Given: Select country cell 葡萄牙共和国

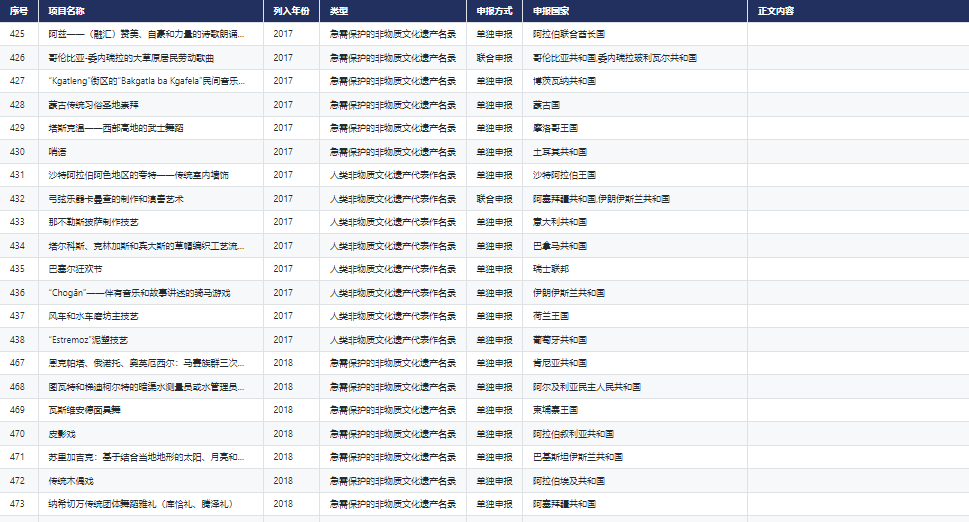Looking at the screenshot, I should coord(560,340).
